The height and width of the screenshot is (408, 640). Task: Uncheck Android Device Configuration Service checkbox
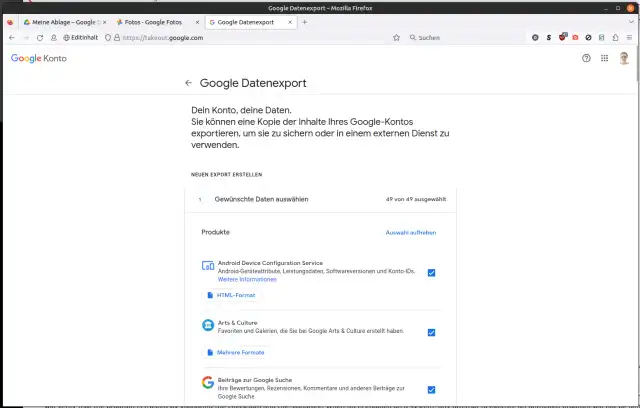(431, 272)
